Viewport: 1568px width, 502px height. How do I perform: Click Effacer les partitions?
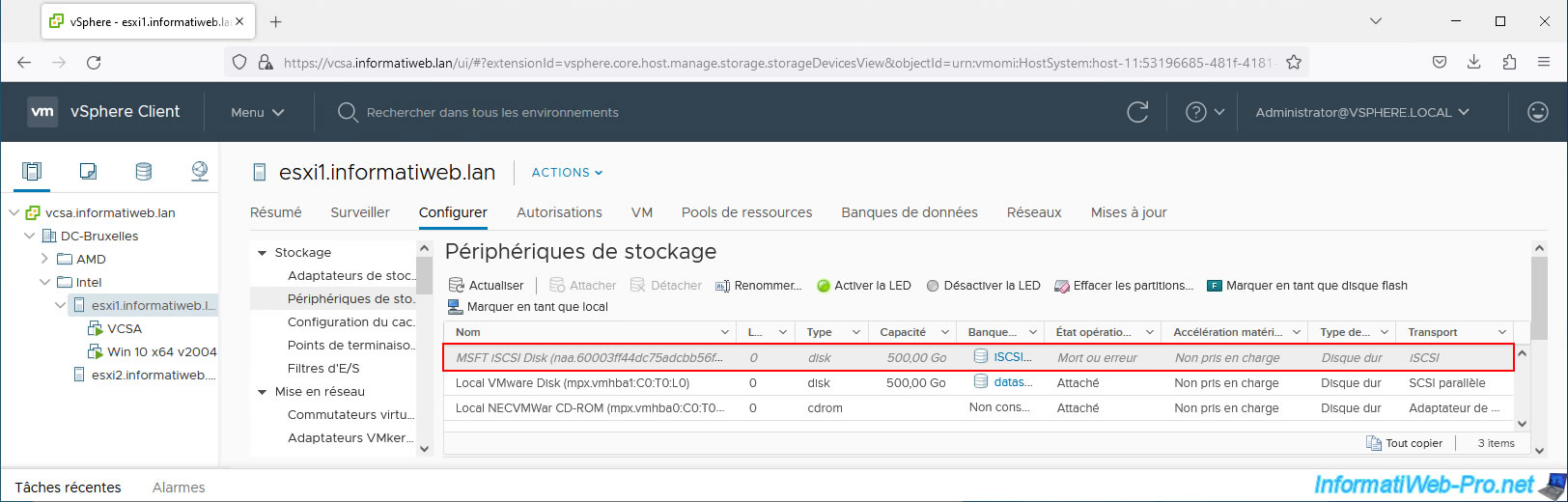(x=1125, y=285)
